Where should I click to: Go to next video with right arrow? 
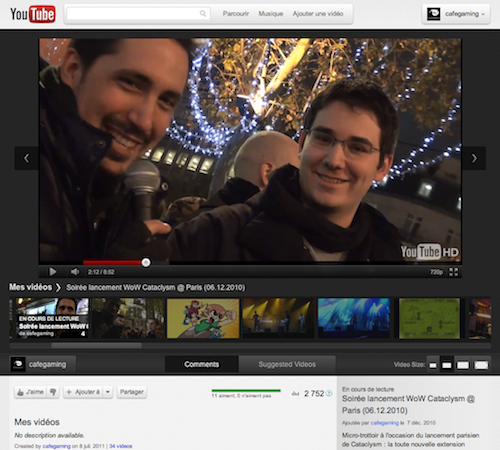click(x=474, y=158)
